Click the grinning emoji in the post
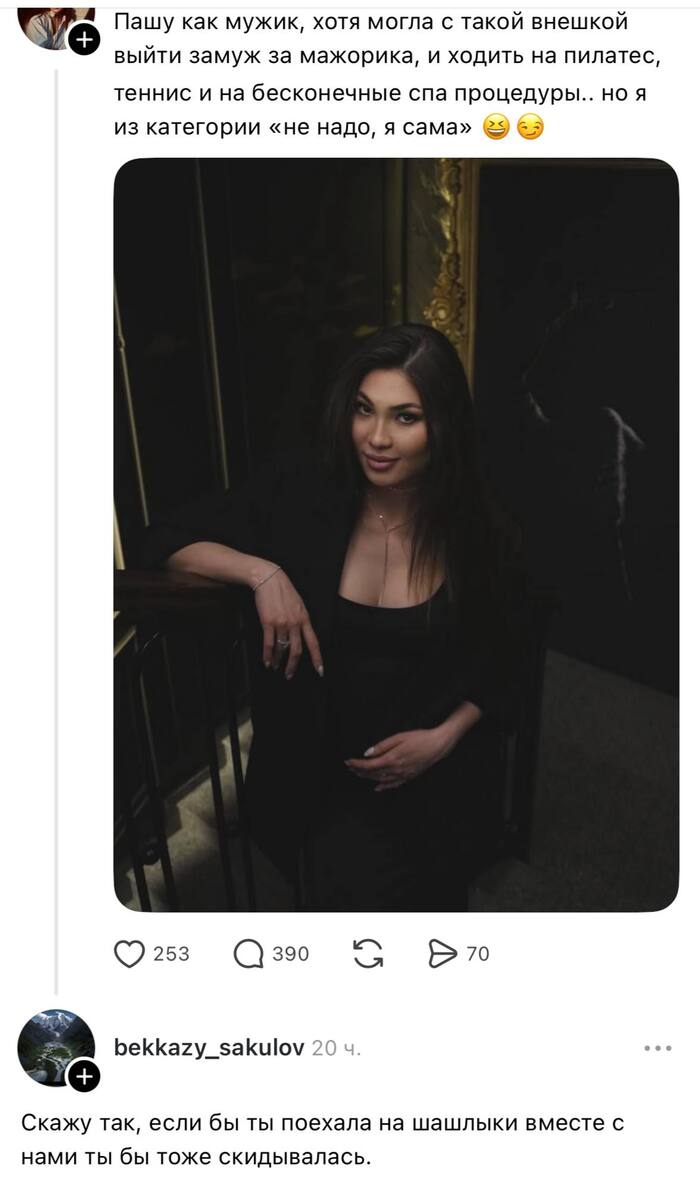The height and width of the screenshot is (1184, 700). 495,128
